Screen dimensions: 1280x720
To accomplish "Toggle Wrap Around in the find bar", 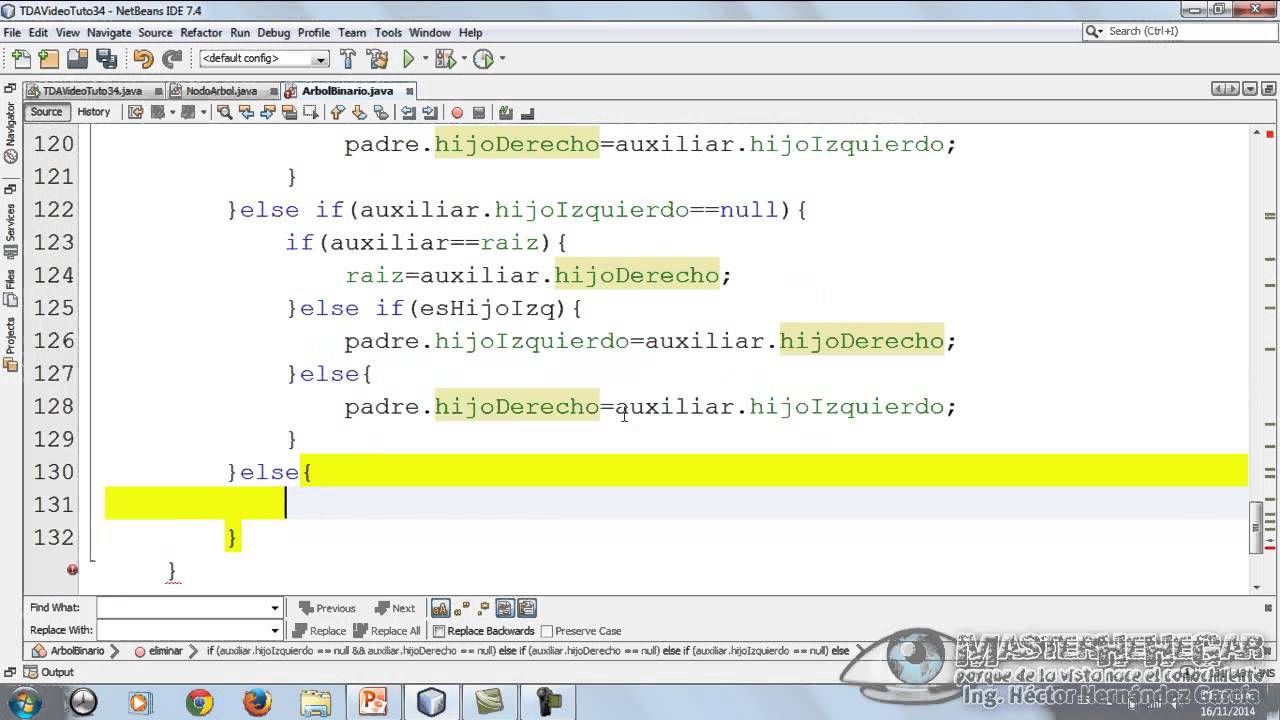I will [x=527, y=607].
